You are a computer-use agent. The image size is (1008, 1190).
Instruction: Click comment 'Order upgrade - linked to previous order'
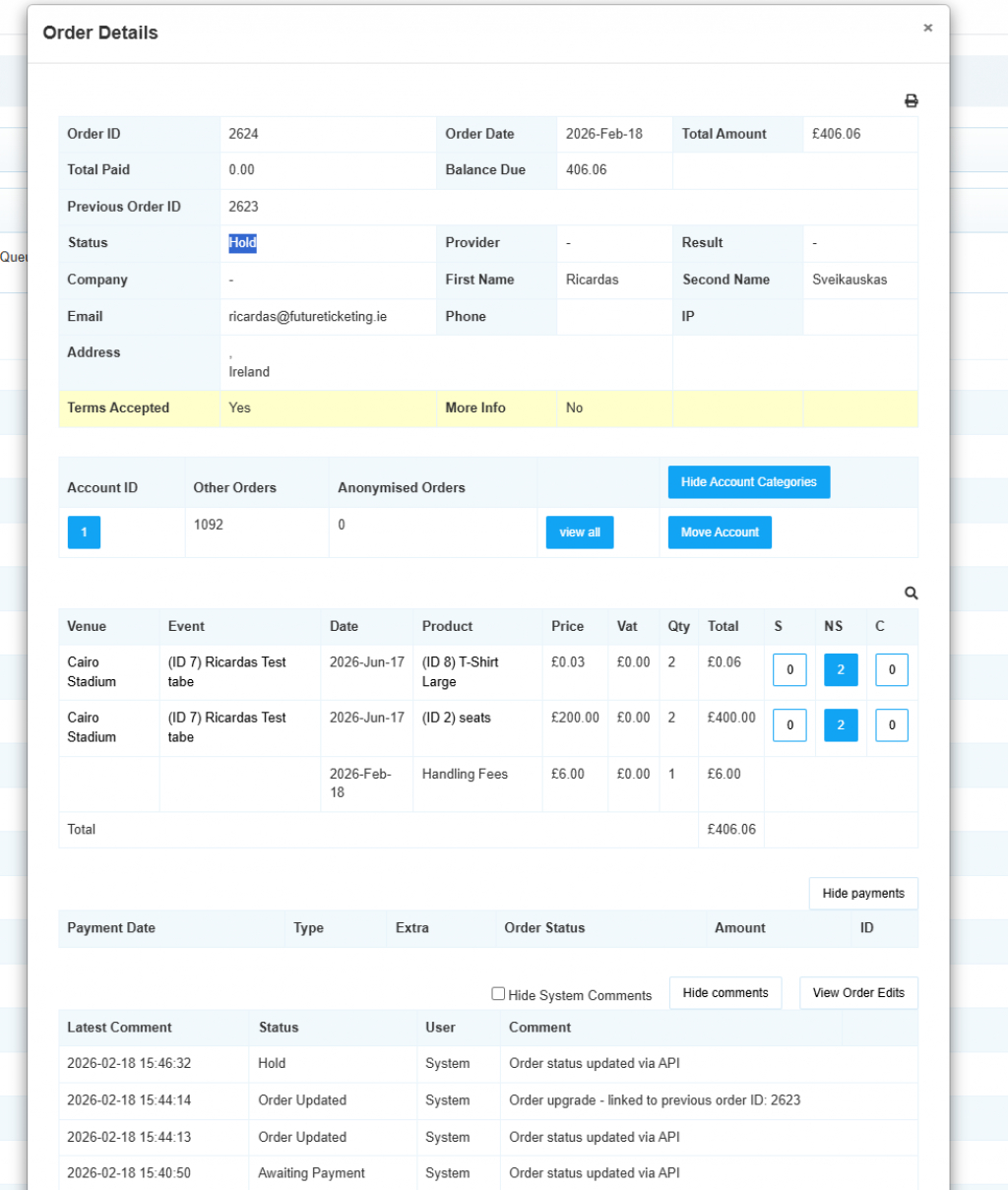click(x=655, y=1100)
